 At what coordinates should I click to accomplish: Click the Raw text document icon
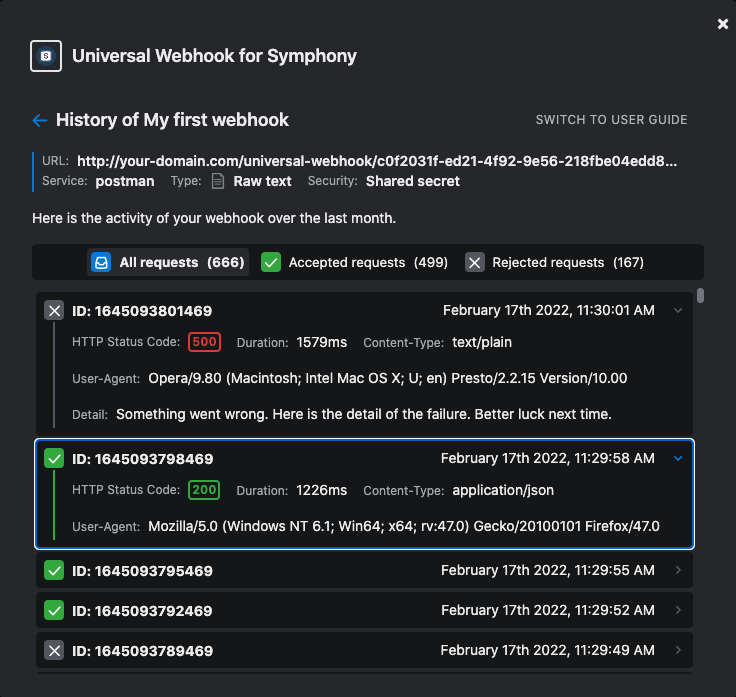(x=218, y=181)
